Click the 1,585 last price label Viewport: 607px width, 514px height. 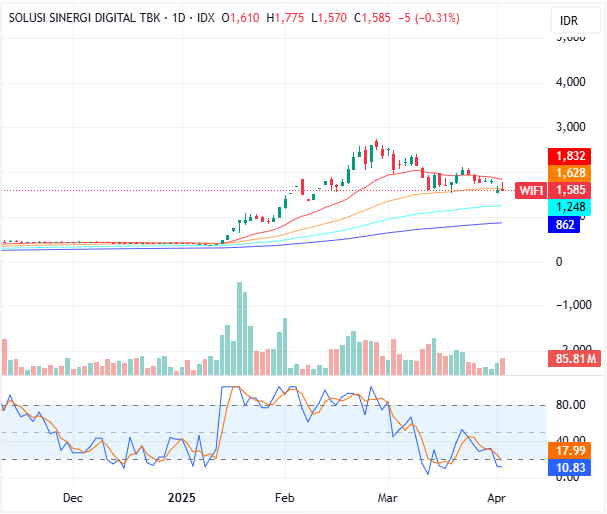[569, 190]
